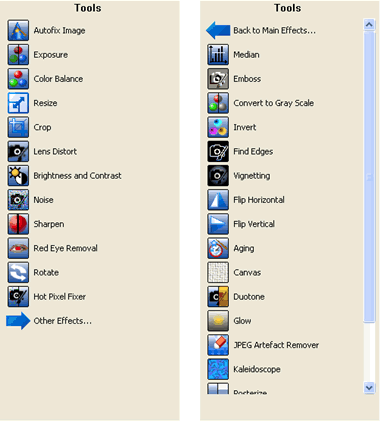Screen dimensions: 380x422
Task: Click the Back to Main Effects arrow
Action: click(218, 30)
